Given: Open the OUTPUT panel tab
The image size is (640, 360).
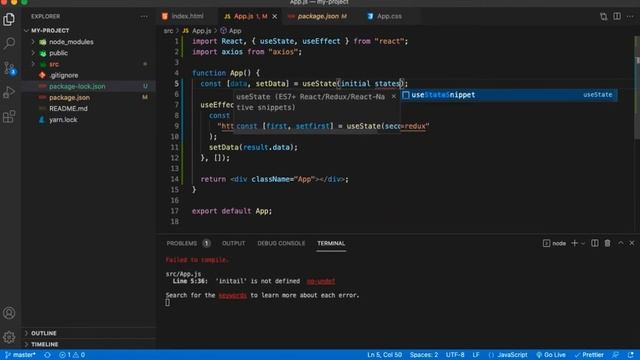Looking at the screenshot, I should coord(233,243).
